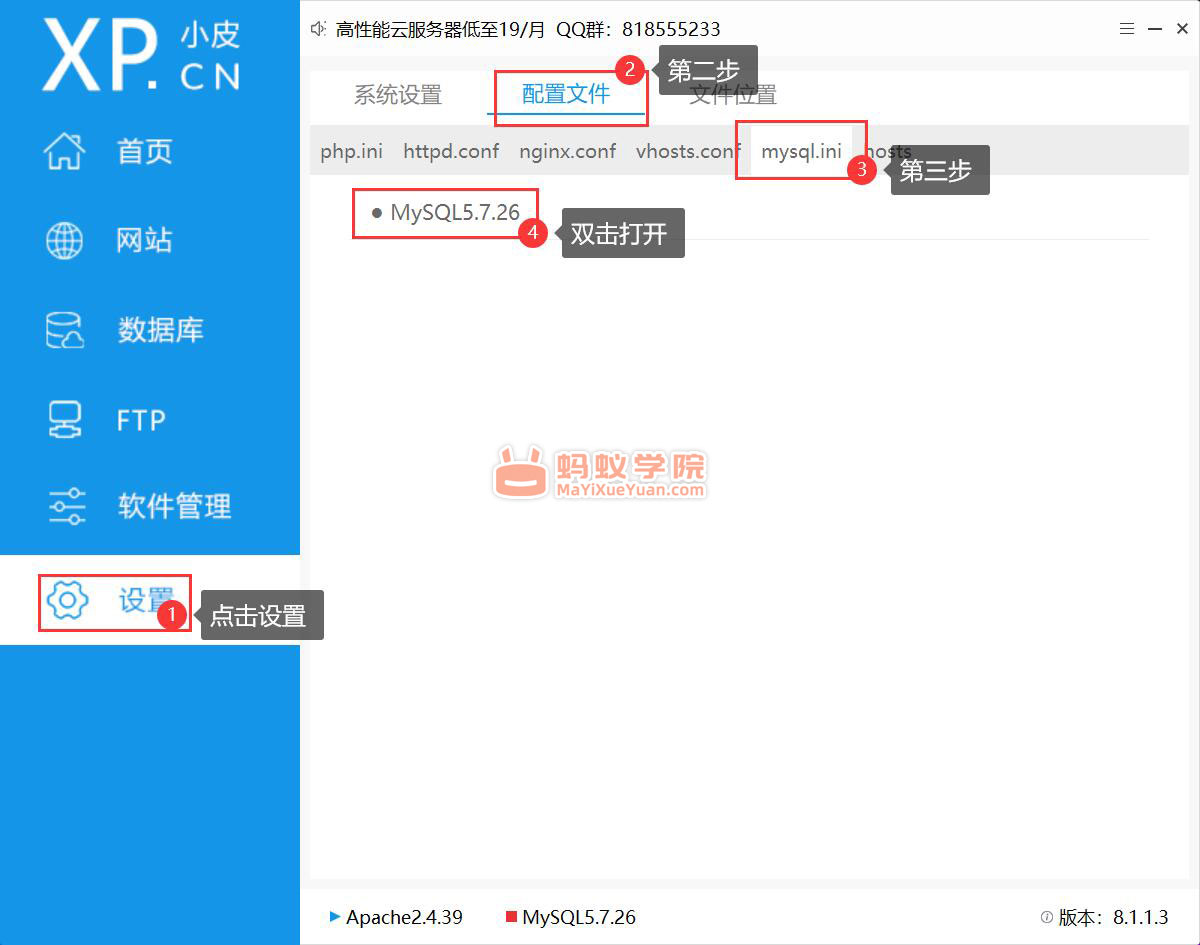1200x945 pixels.
Task: Open the 软件管理 sliders icon
Action: [67, 506]
